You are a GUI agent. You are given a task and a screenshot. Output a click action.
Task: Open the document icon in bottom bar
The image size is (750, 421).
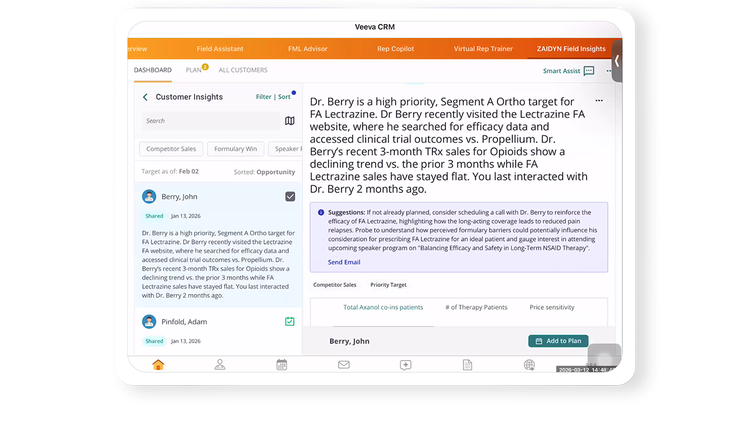pos(467,365)
